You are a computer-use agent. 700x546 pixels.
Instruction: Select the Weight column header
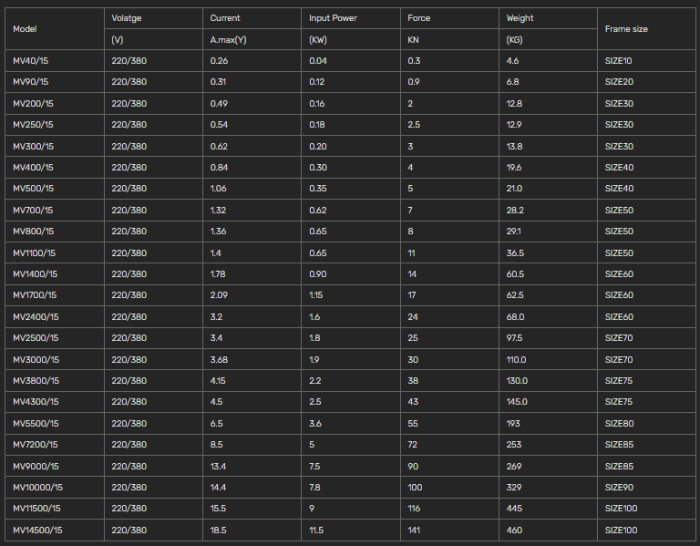pos(520,18)
